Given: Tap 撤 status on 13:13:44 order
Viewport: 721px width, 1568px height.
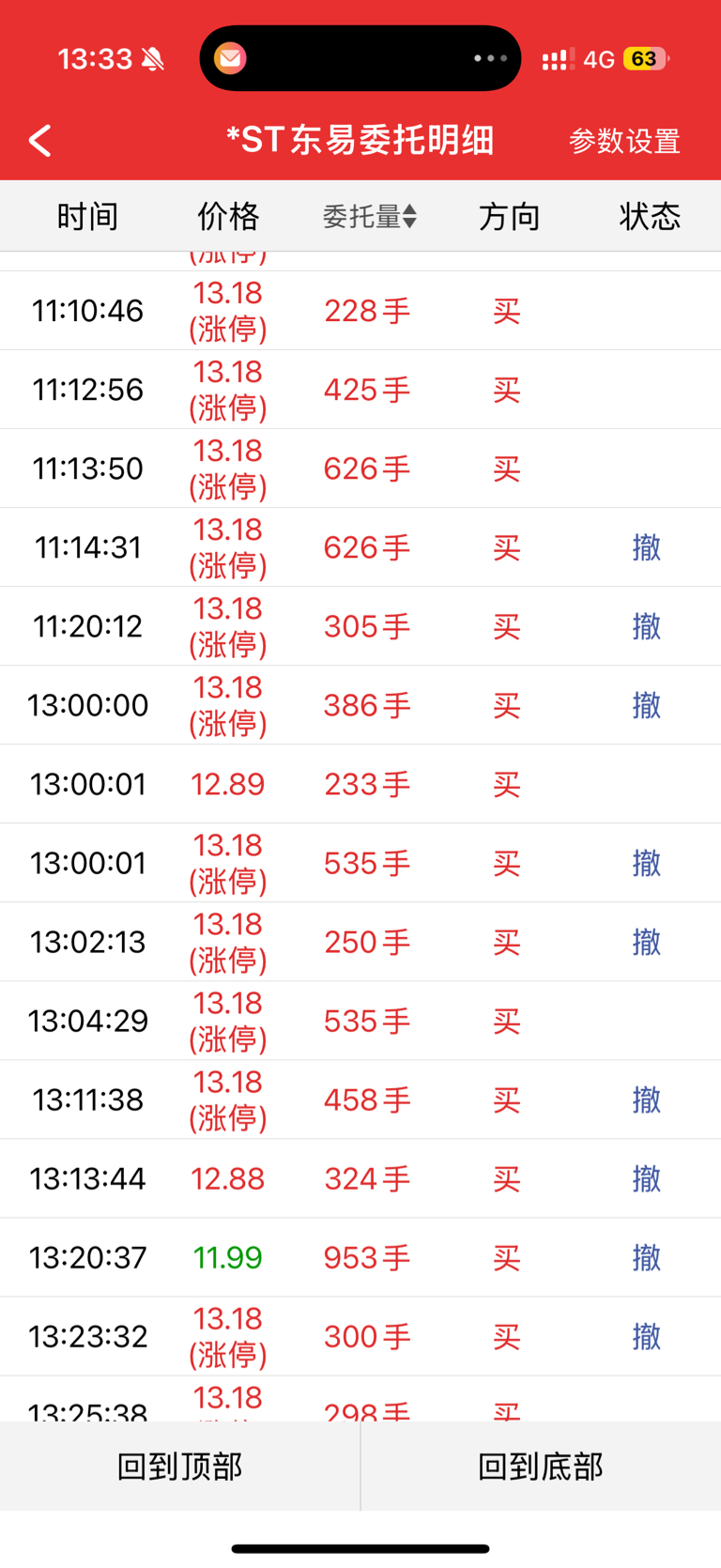Looking at the screenshot, I should pos(646,1178).
